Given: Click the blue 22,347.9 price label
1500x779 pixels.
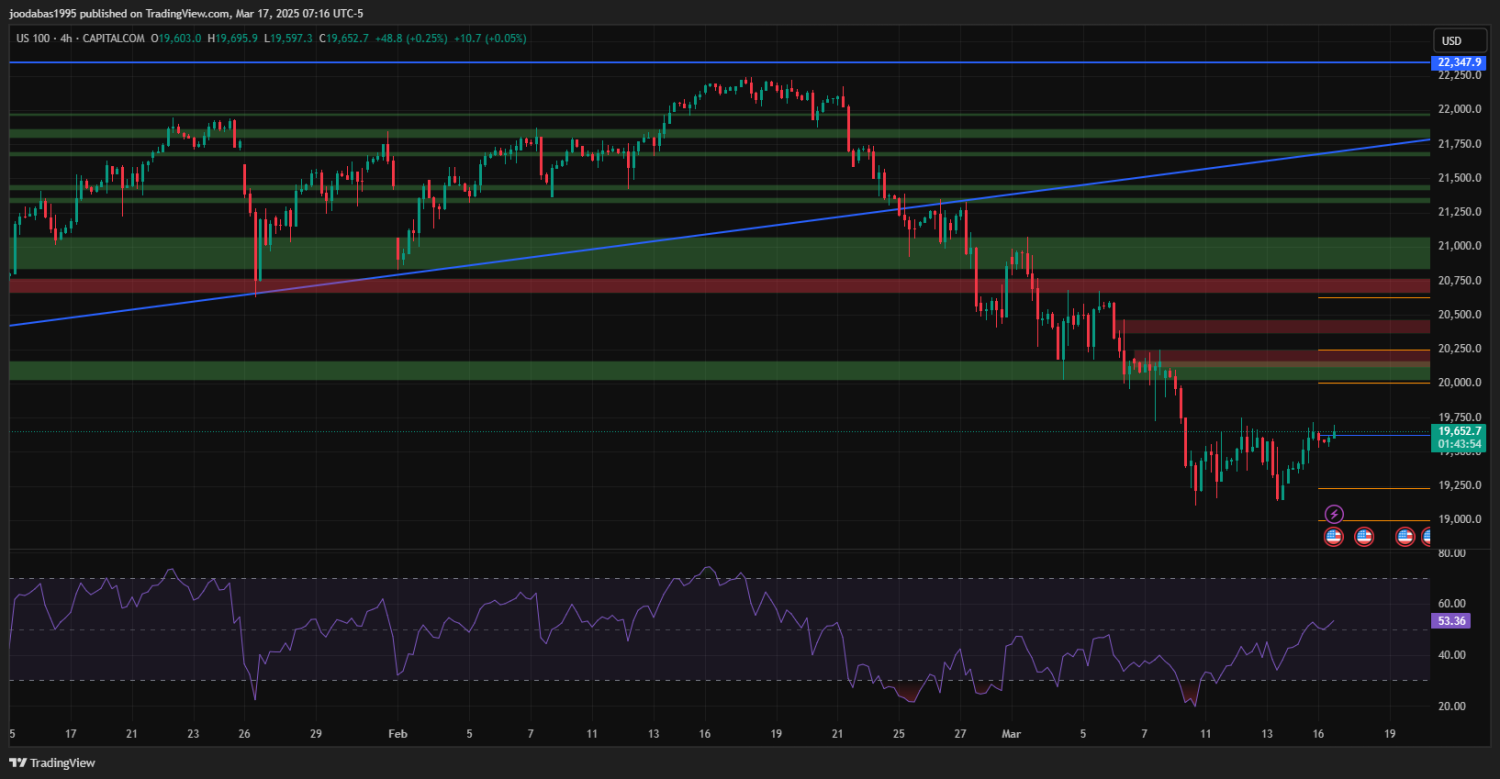Looking at the screenshot, I should coord(1458,63).
